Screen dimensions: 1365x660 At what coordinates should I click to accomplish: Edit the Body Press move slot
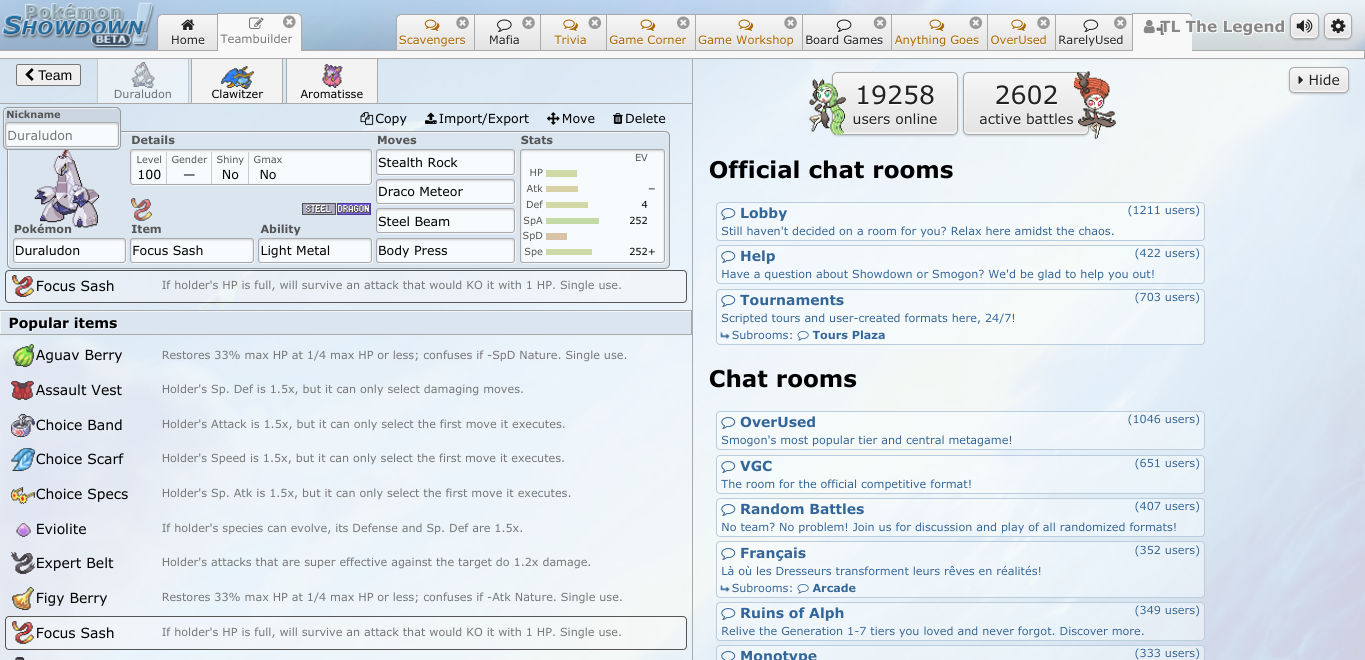[445, 250]
